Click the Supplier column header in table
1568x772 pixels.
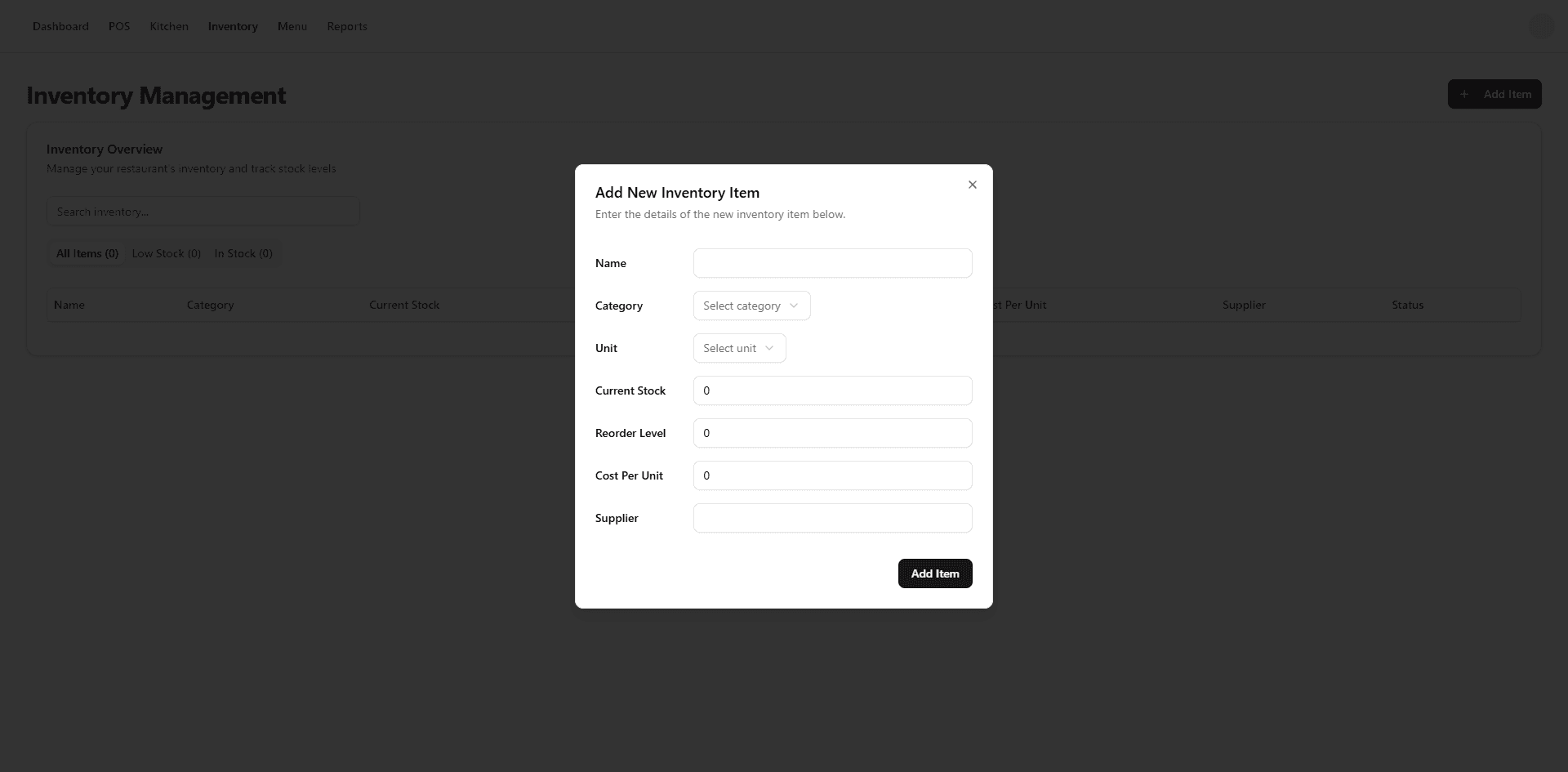(x=1244, y=305)
